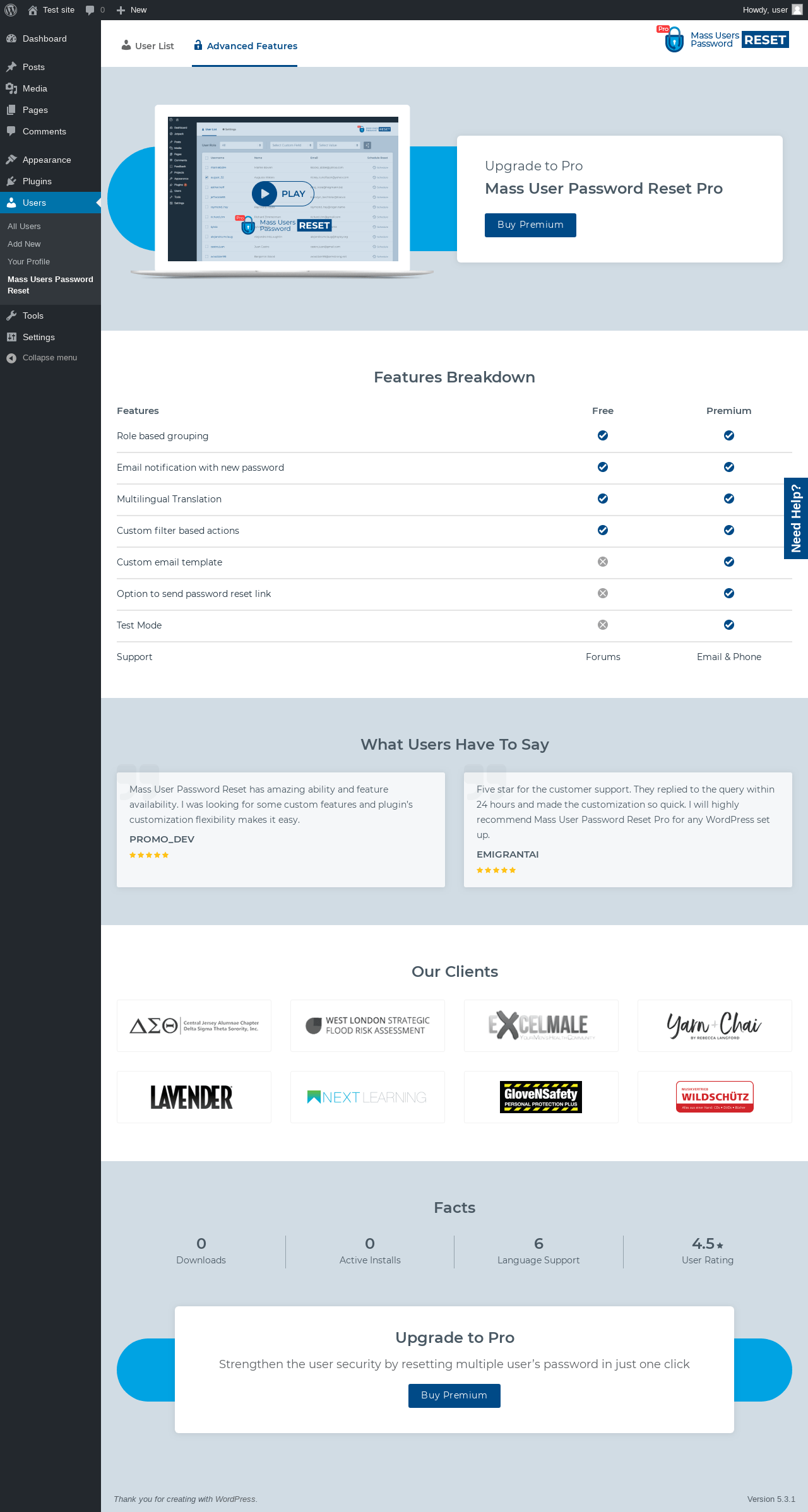Open the Howdy user avatar
This screenshot has height=1512, width=808.
click(x=797, y=9)
